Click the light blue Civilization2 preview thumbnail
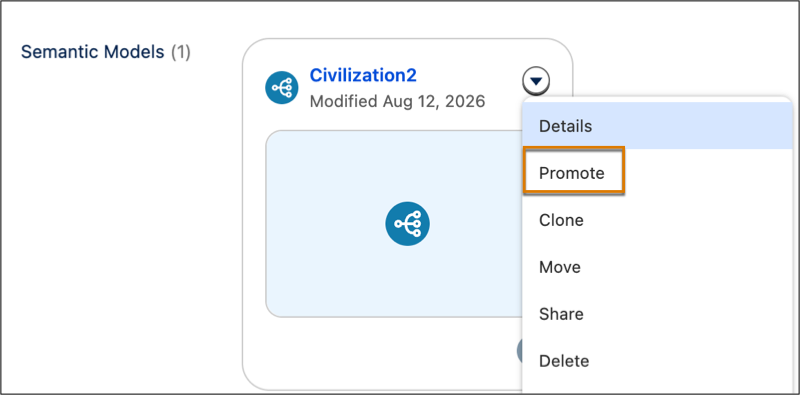Screen dimensions: 800x395 coord(393,224)
